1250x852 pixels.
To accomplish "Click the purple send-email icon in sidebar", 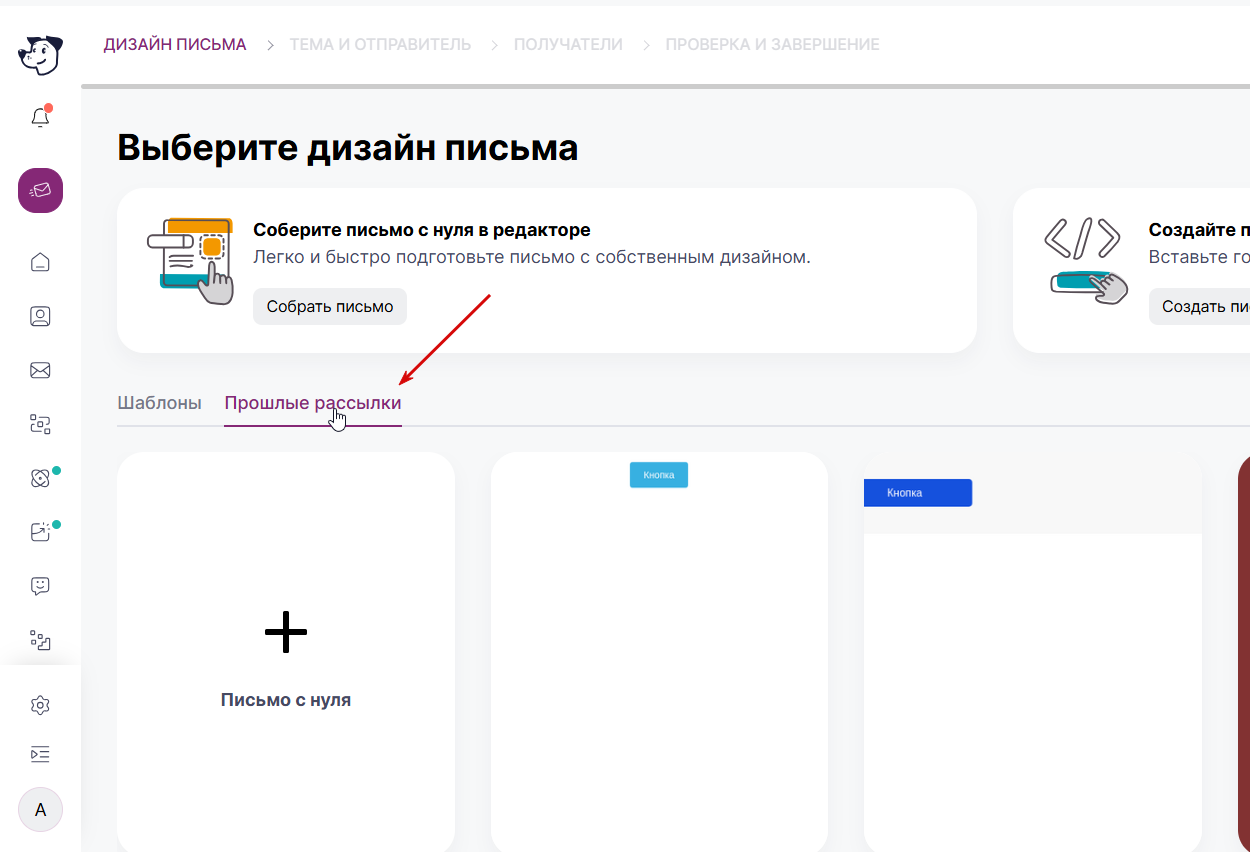I will pos(40,190).
